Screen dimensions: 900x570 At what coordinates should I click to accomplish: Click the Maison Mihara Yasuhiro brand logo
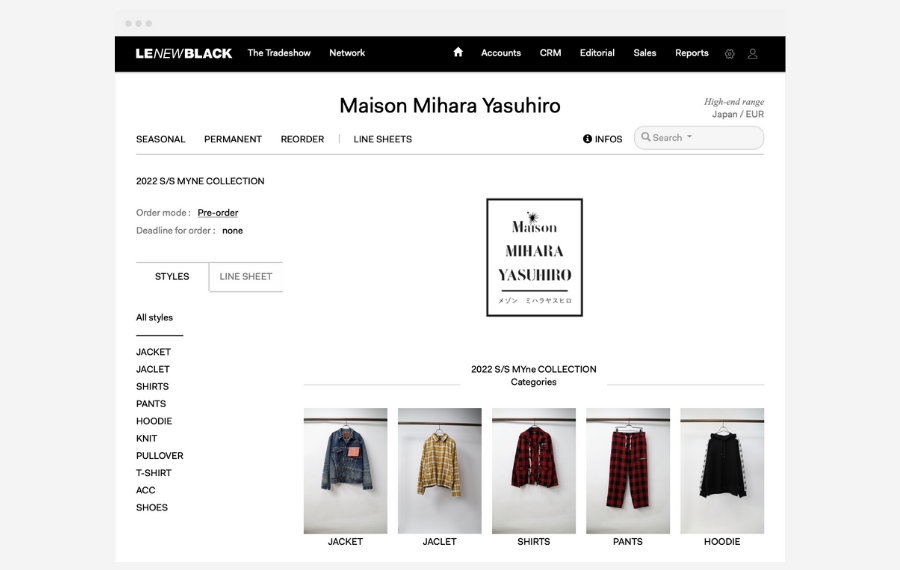tap(534, 257)
